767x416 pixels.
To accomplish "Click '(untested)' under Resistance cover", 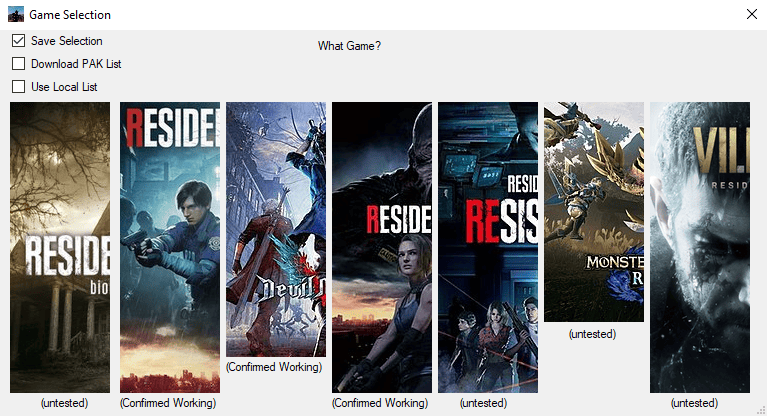I will click(x=483, y=403).
